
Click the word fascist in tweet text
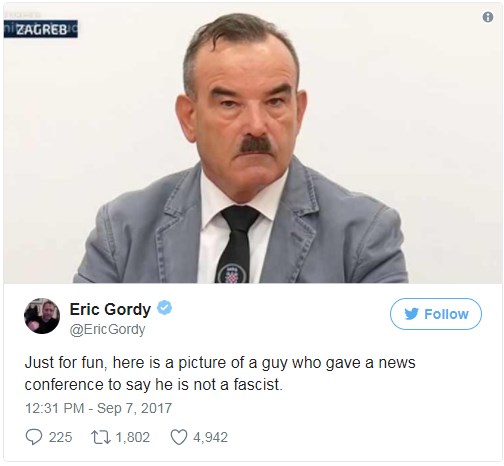tap(257, 385)
